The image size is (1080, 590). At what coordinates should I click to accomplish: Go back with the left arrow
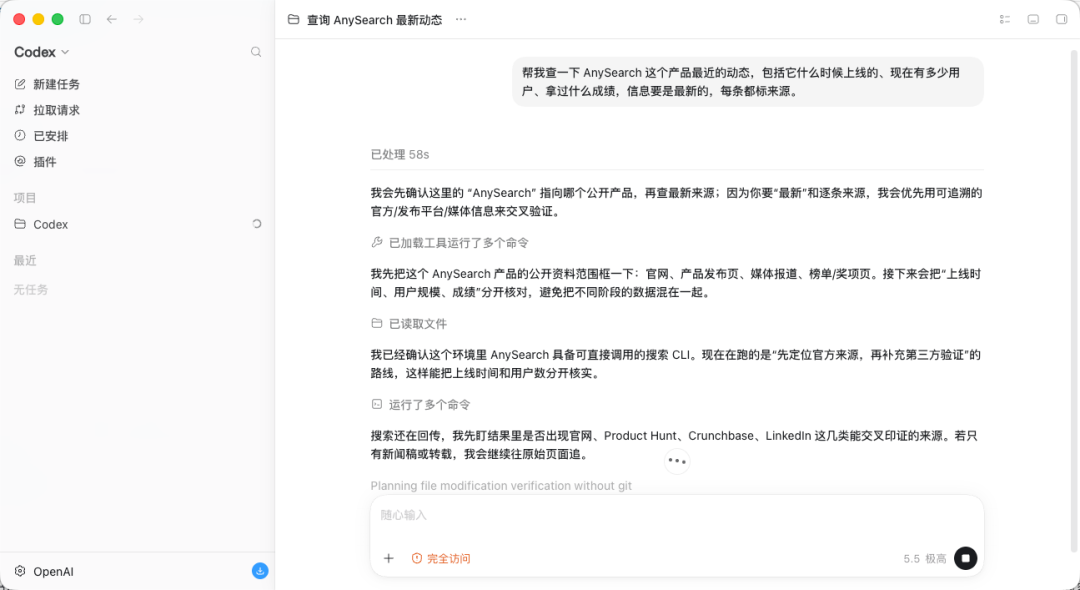112,19
